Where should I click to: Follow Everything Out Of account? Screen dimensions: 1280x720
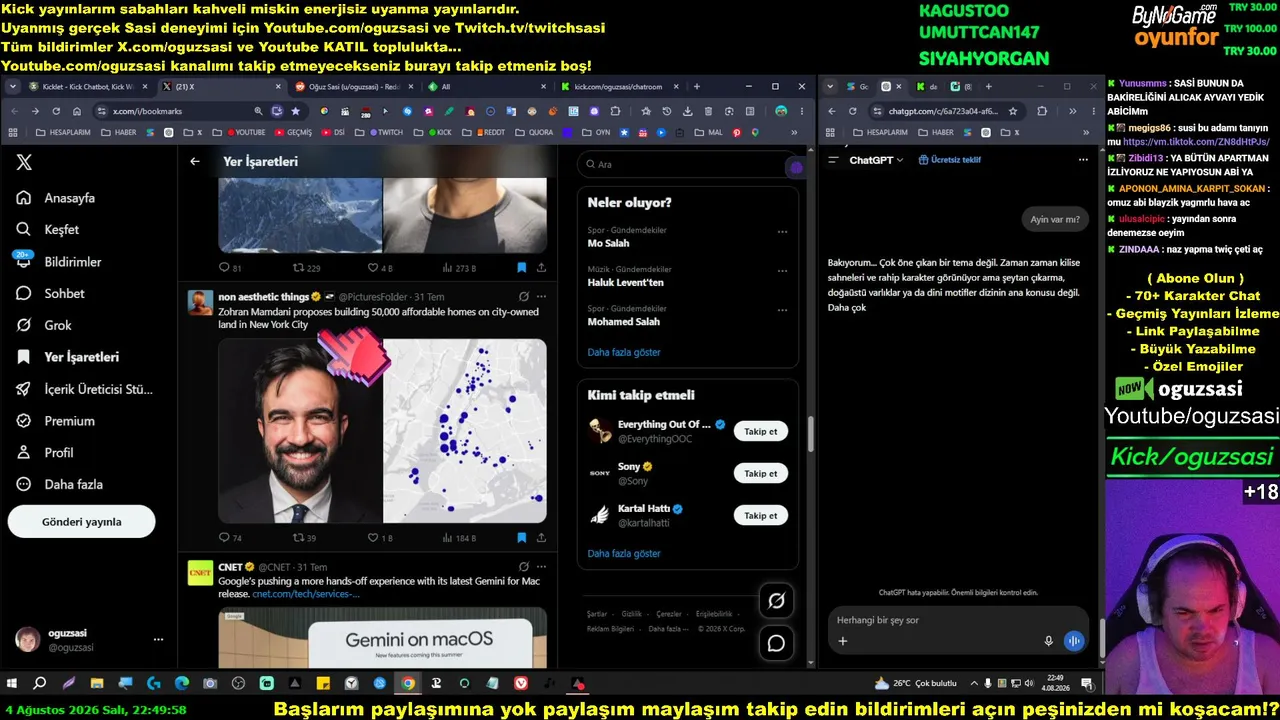pos(761,431)
